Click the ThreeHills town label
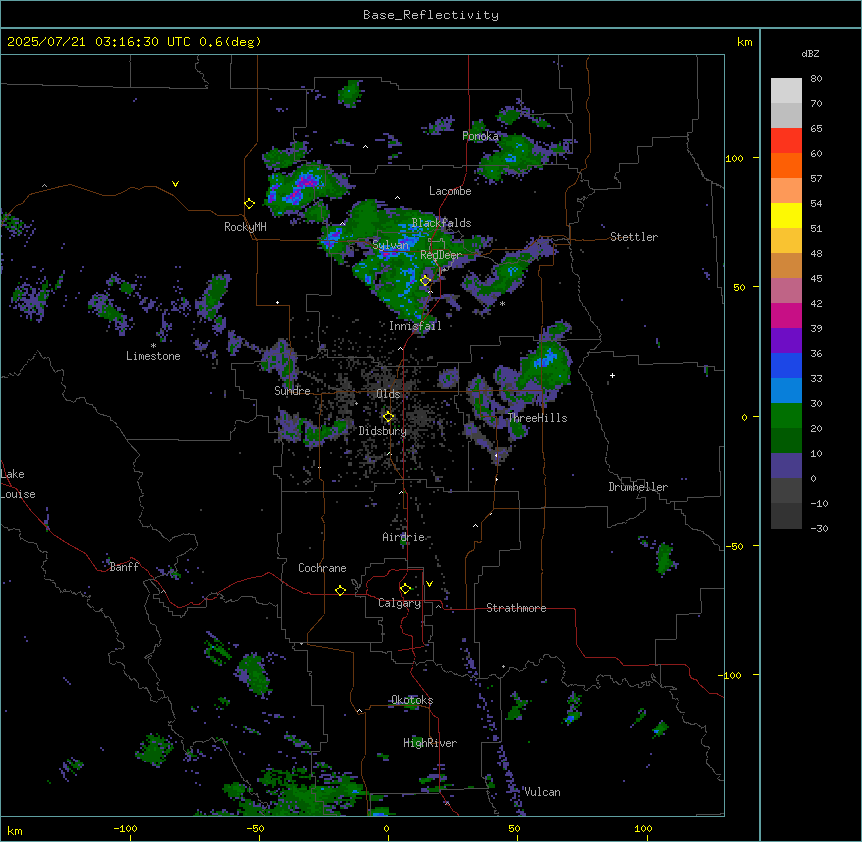Viewport: 862px width, 842px height. click(538, 418)
